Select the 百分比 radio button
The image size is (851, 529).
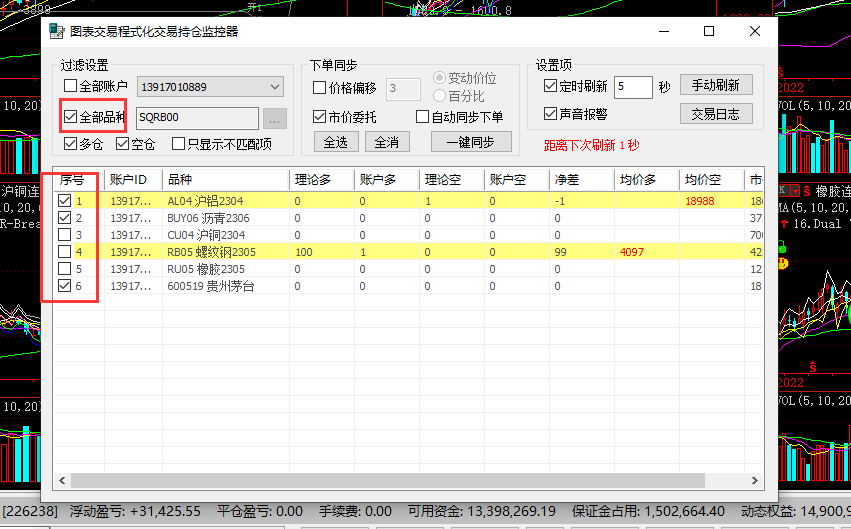tap(440, 96)
